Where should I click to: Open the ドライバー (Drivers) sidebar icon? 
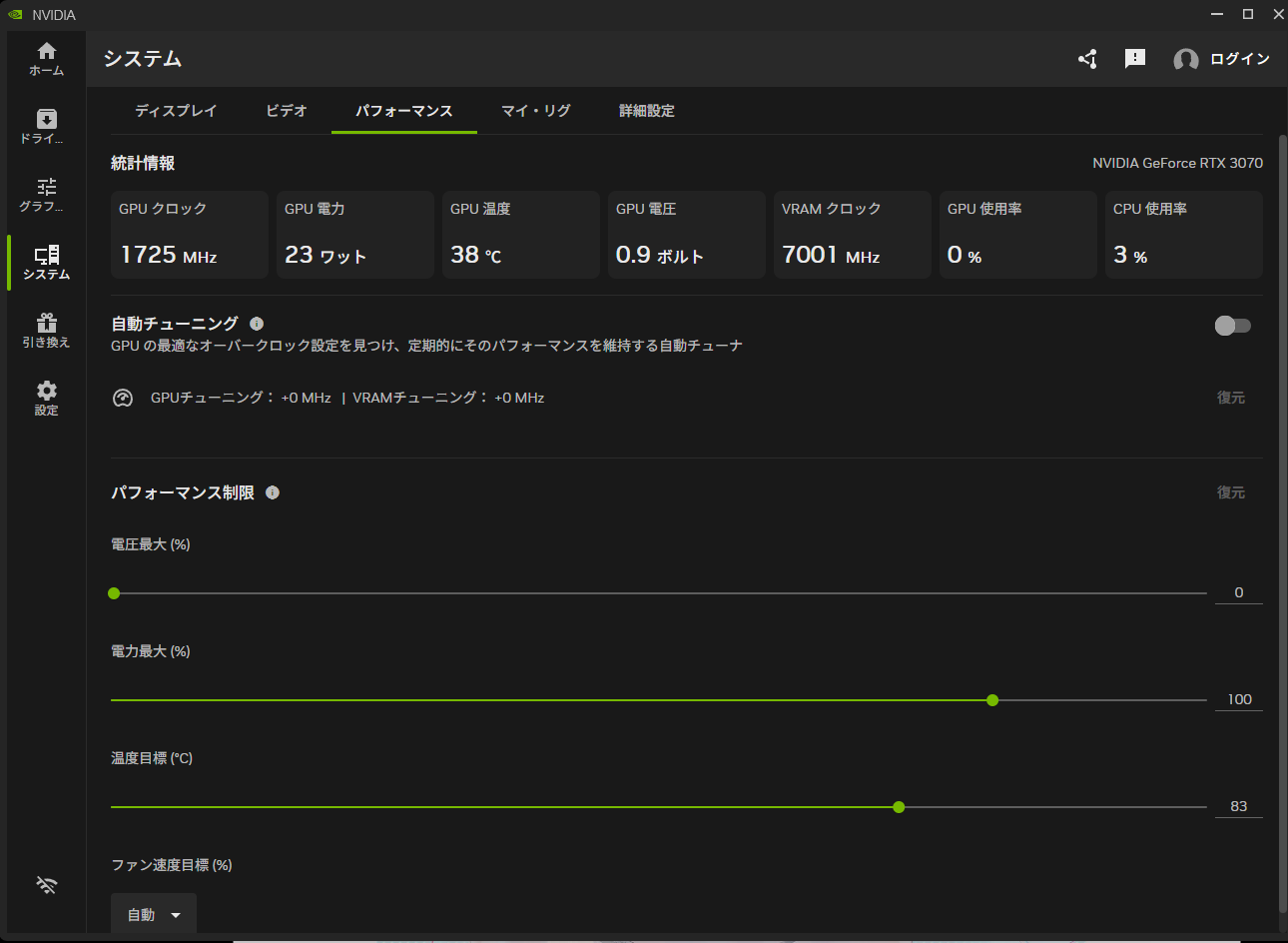tap(46, 127)
